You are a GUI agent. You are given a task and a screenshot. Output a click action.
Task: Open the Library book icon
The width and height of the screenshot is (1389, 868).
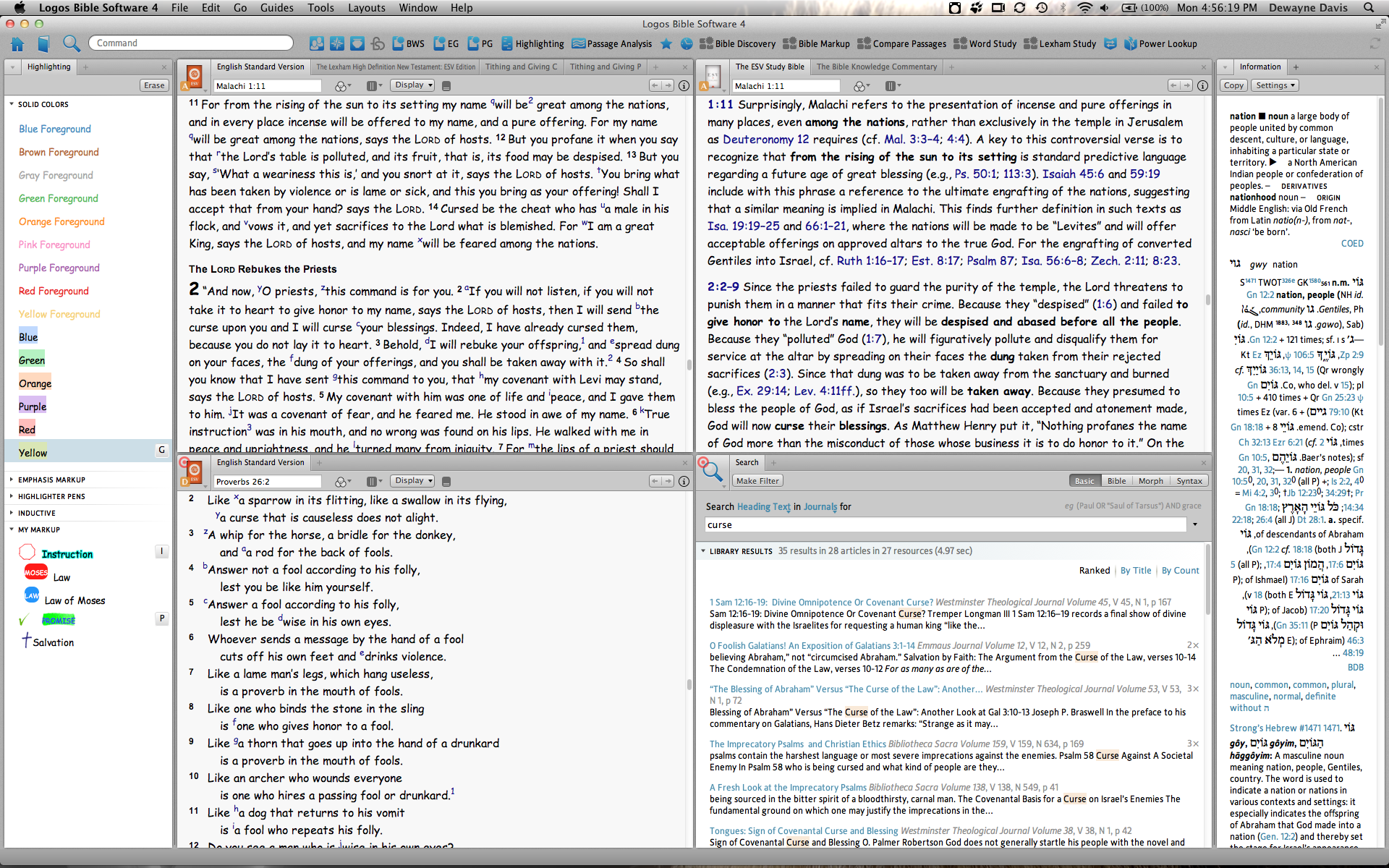pos(43,43)
